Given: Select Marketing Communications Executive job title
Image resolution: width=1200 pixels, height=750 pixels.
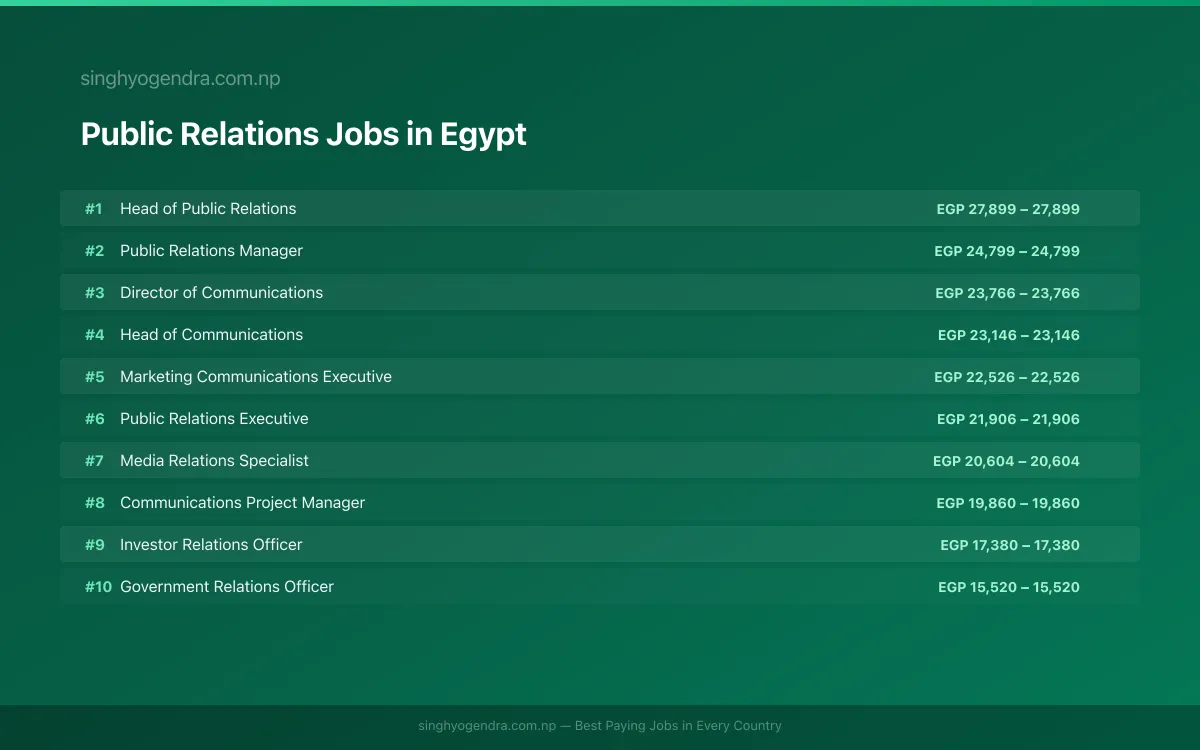Looking at the screenshot, I should click(256, 377).
